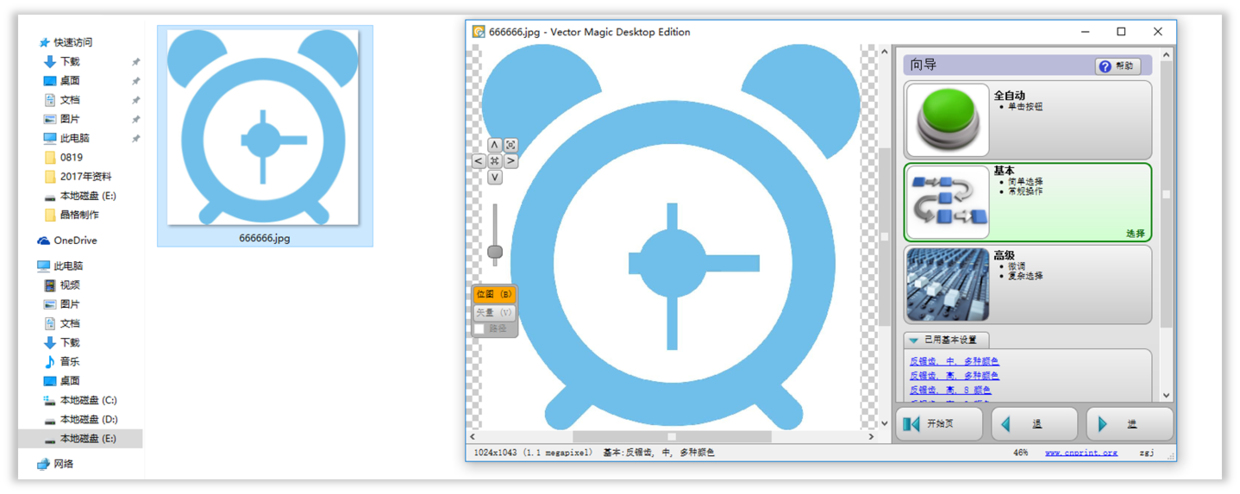Click the pan down arrow button

(494, 177)
